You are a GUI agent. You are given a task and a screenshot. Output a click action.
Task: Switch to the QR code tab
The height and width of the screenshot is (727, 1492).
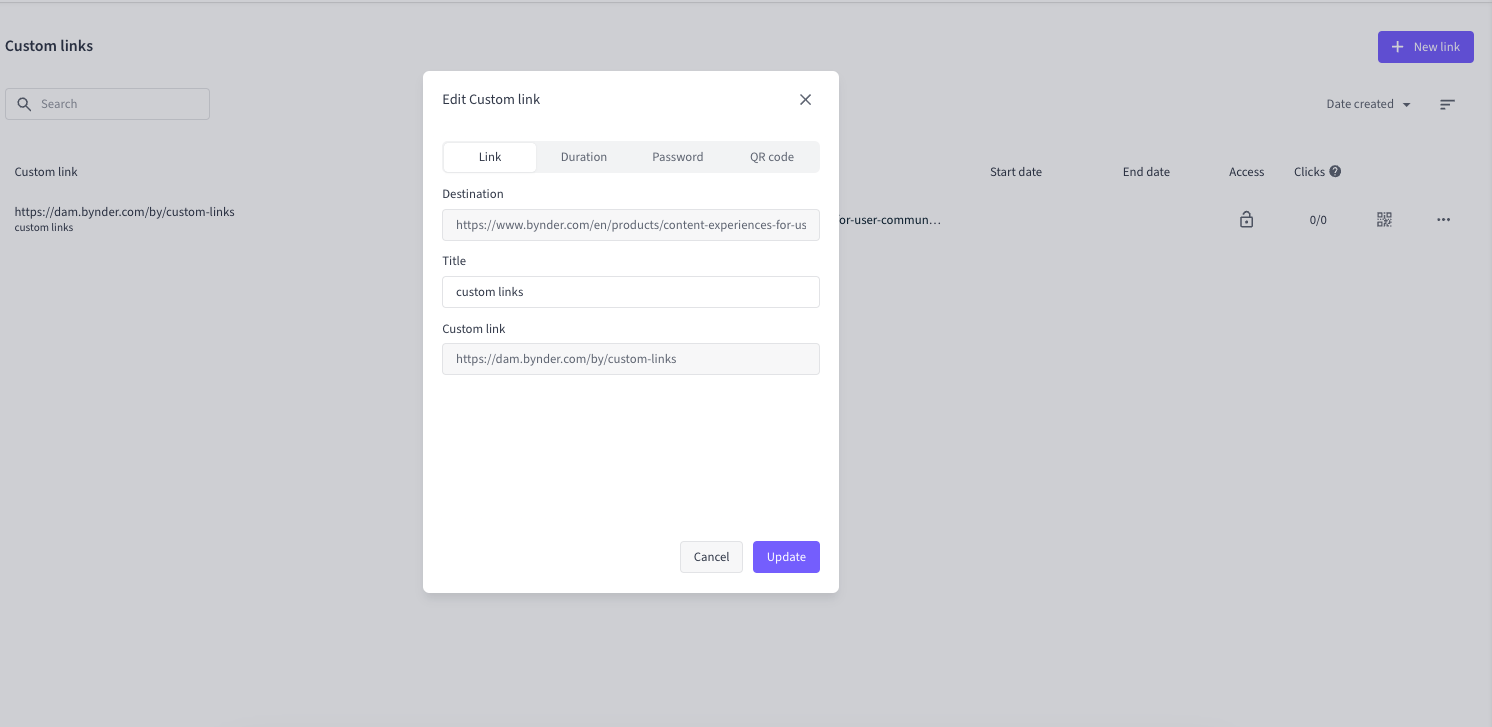pos(772,157)
